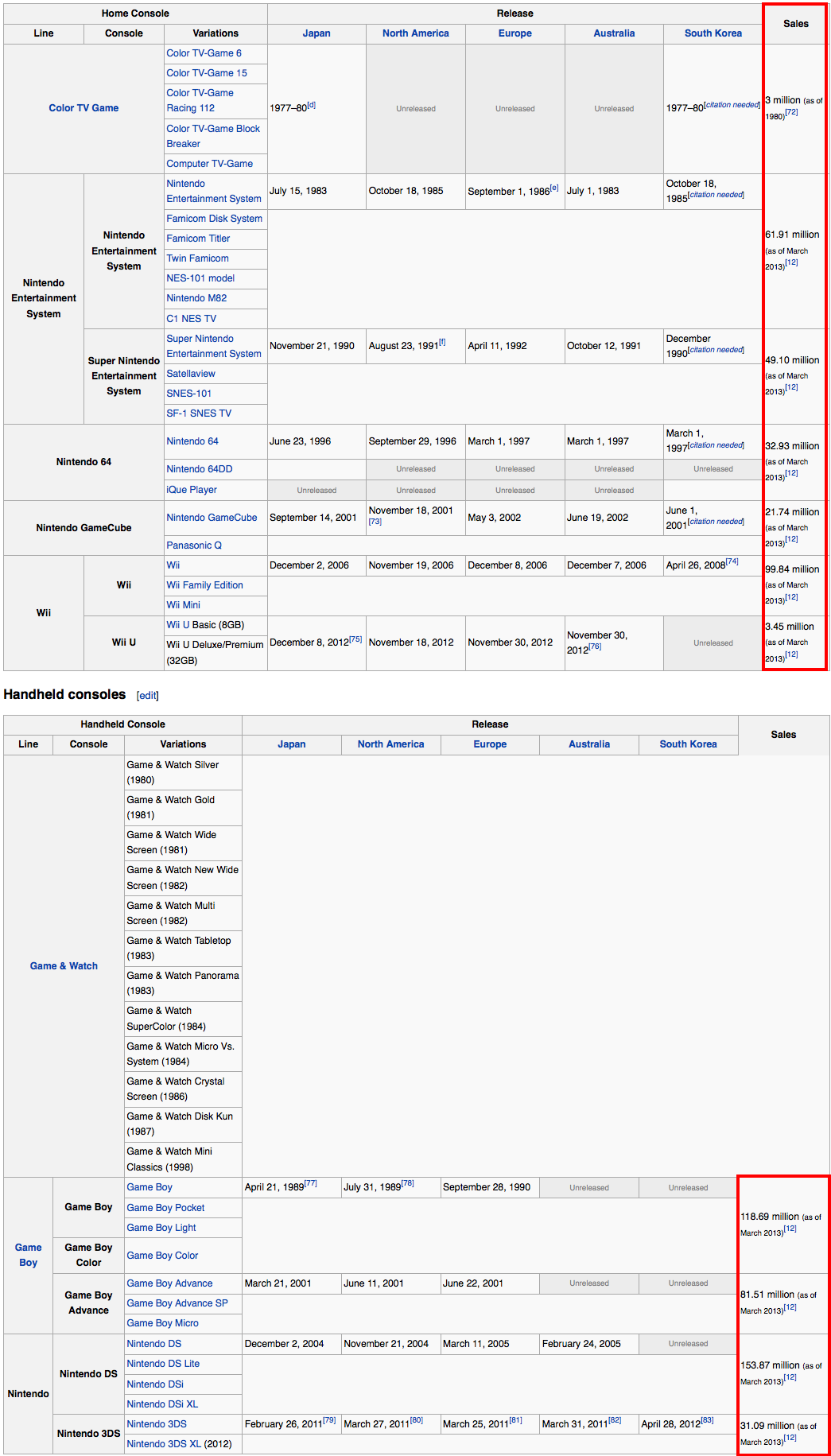Select the September 29, 1996 release date
831x1456 pixels.
point(413,441)
